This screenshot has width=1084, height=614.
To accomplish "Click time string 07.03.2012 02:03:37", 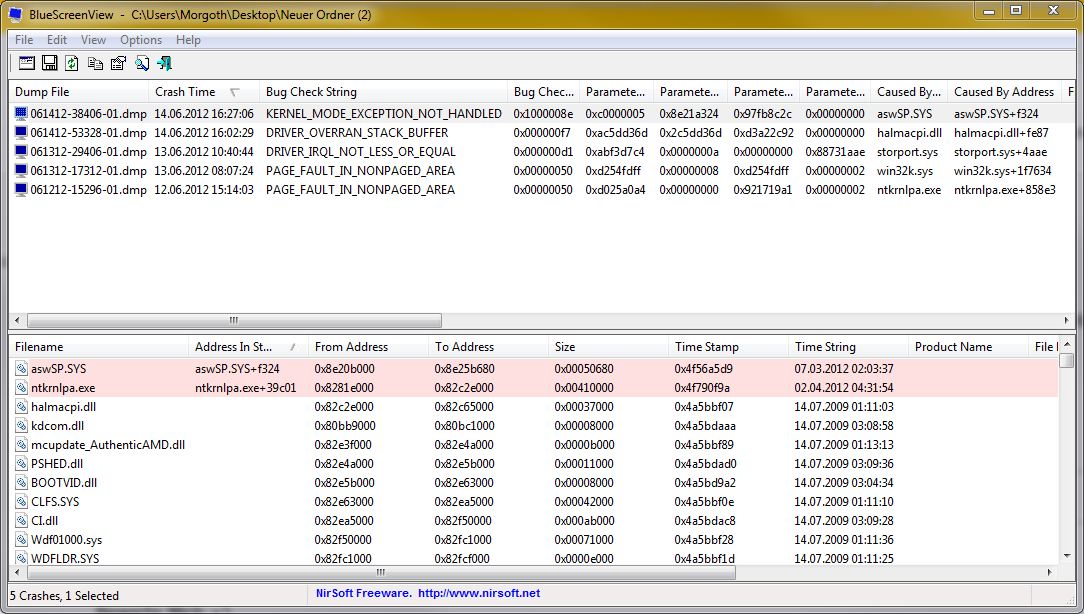I will click(843, 369).
